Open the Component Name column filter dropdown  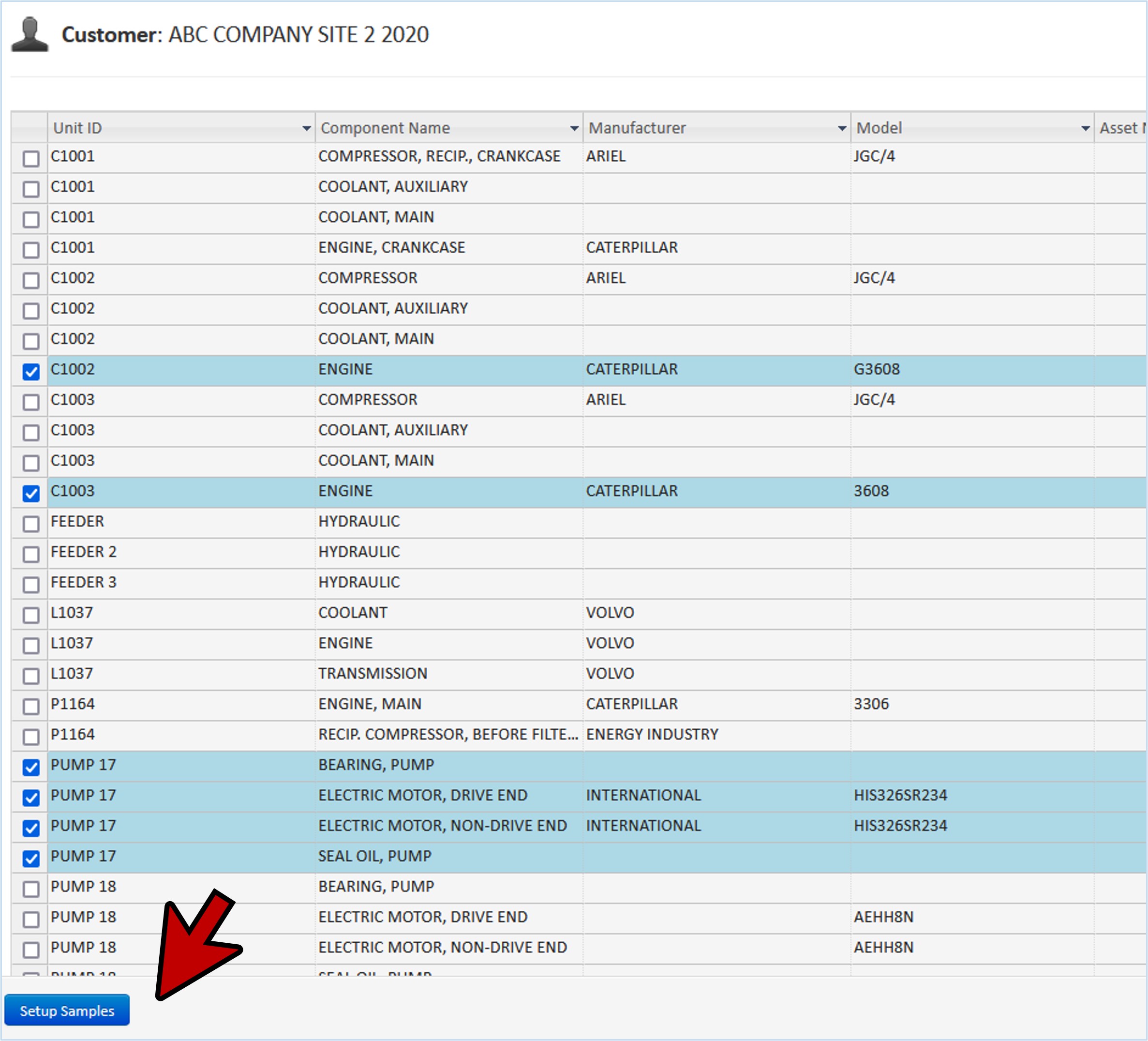tap(574, 129)
